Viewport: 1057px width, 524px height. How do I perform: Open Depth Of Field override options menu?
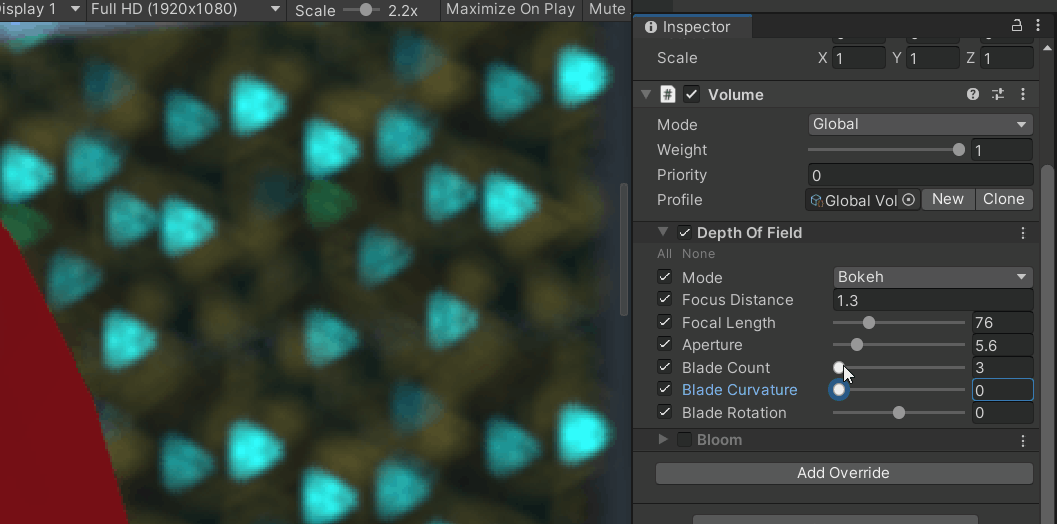[1023, 233]
